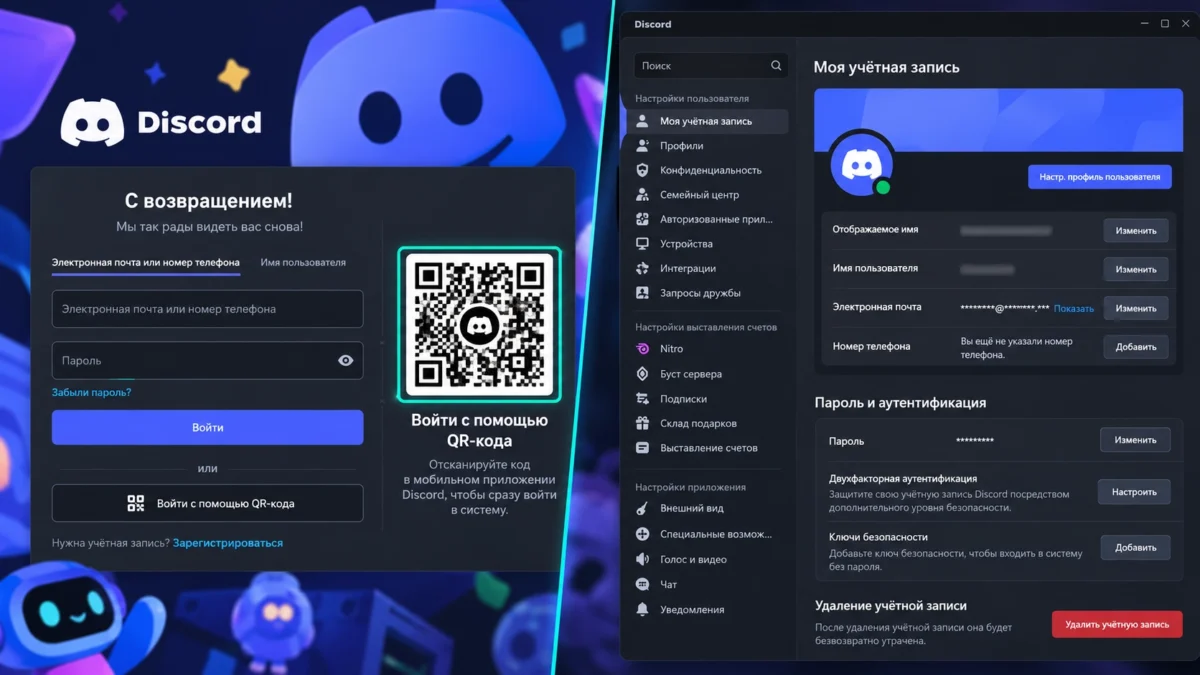Click the Appearance brush icon in sidebar
1200x675 pixels.
(x=642, y=508)
